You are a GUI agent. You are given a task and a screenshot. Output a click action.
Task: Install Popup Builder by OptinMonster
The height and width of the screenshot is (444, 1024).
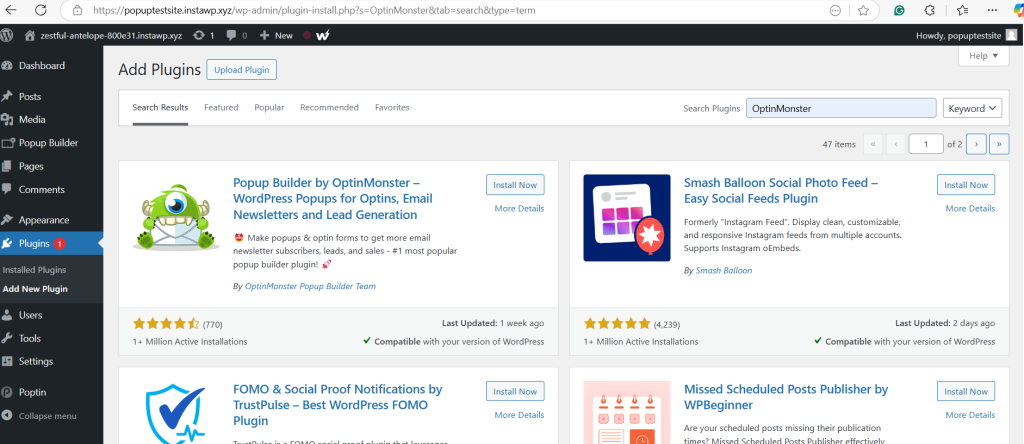pos(515,185)
